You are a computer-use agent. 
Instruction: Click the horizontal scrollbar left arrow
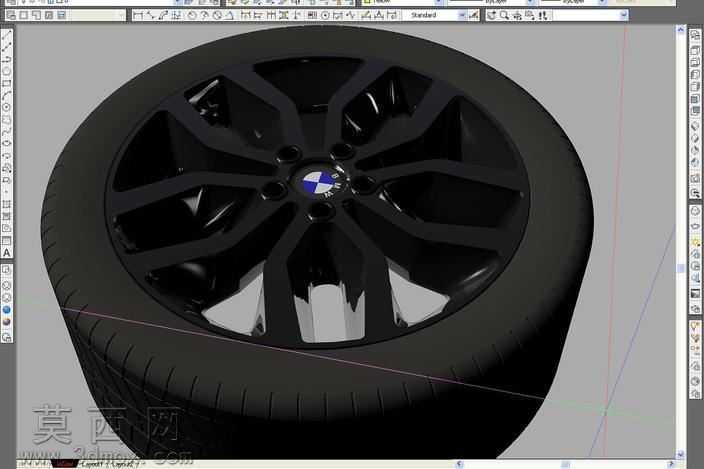(x=459, y=464)
